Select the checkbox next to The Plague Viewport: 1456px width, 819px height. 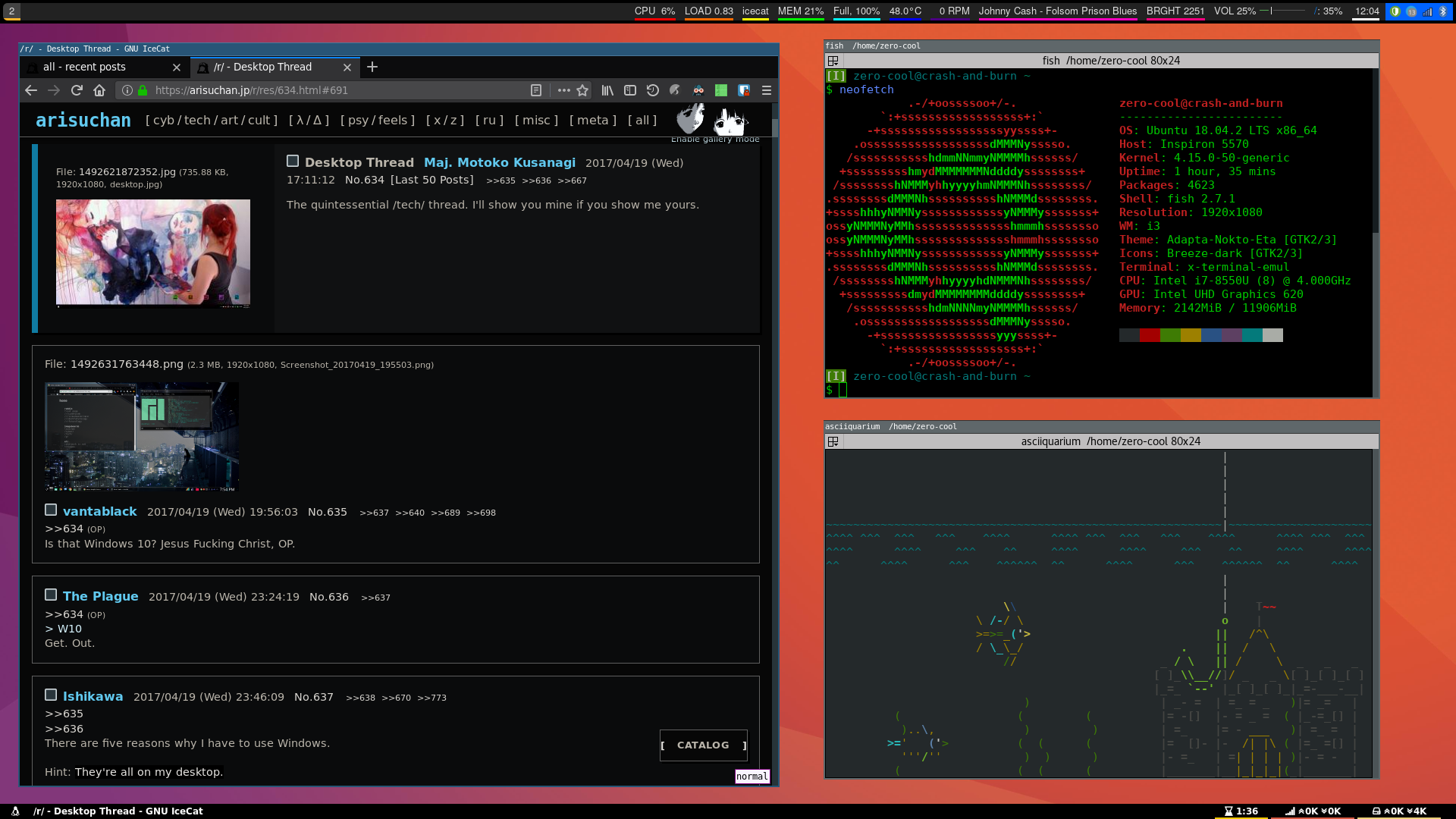(51, 595)
